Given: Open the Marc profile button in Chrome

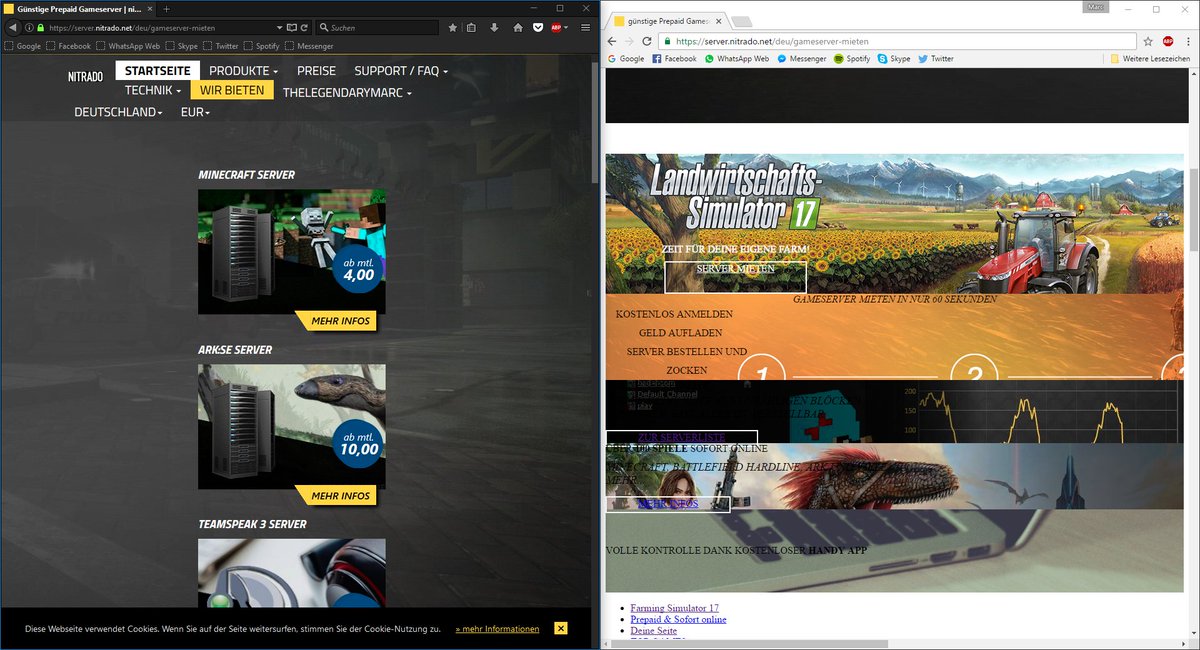Looking at the screenshot, I should [1095, 8].
